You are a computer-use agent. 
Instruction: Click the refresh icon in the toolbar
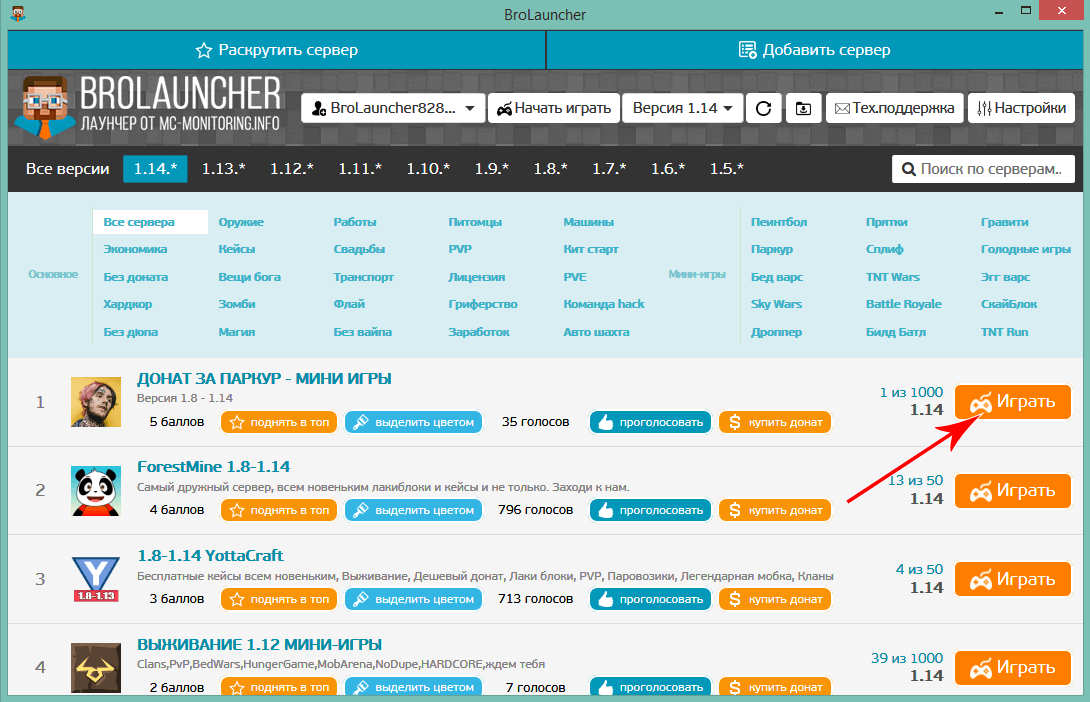pyautogui.click(x=763, y=108)
